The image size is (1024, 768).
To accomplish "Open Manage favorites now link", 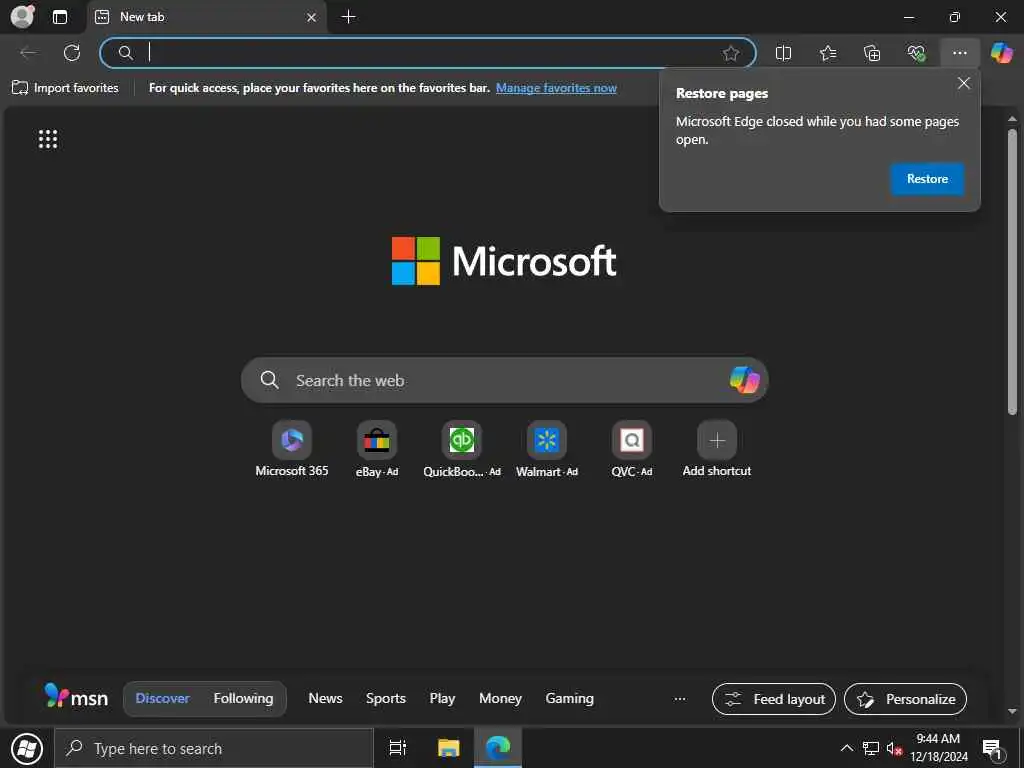I will (556, 88).
